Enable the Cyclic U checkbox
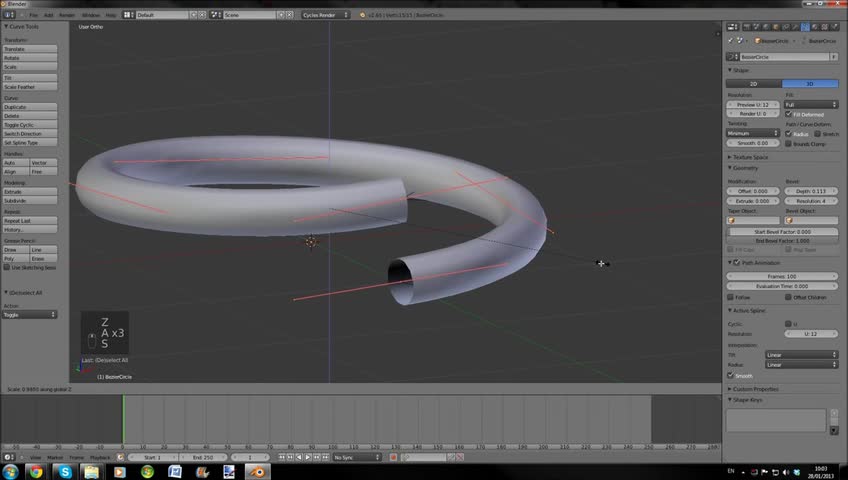Screen dimensions: 848x480 click(x=789, y=324)
